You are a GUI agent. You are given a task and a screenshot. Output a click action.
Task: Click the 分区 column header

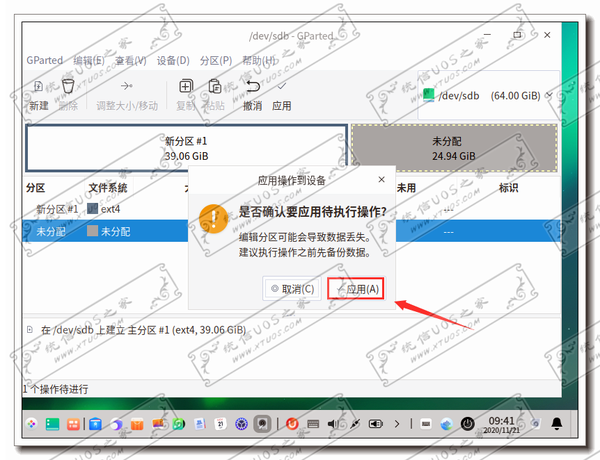pyautogui.click(x=36, y=188)
